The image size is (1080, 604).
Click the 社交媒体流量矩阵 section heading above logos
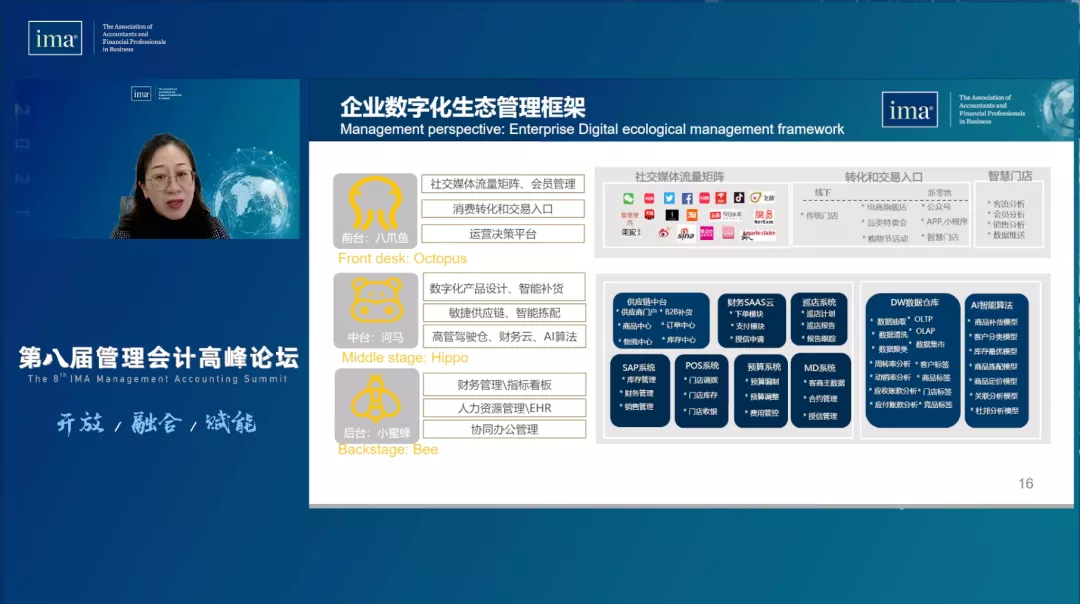point(679,177)
